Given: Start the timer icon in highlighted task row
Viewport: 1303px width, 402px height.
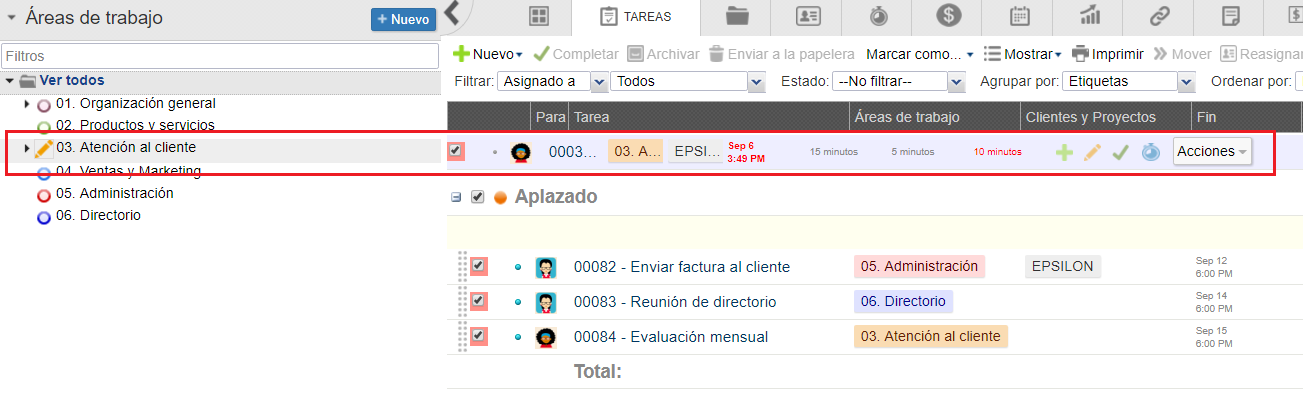Looking at the screenshot, I should click(x=1150, y=152).
